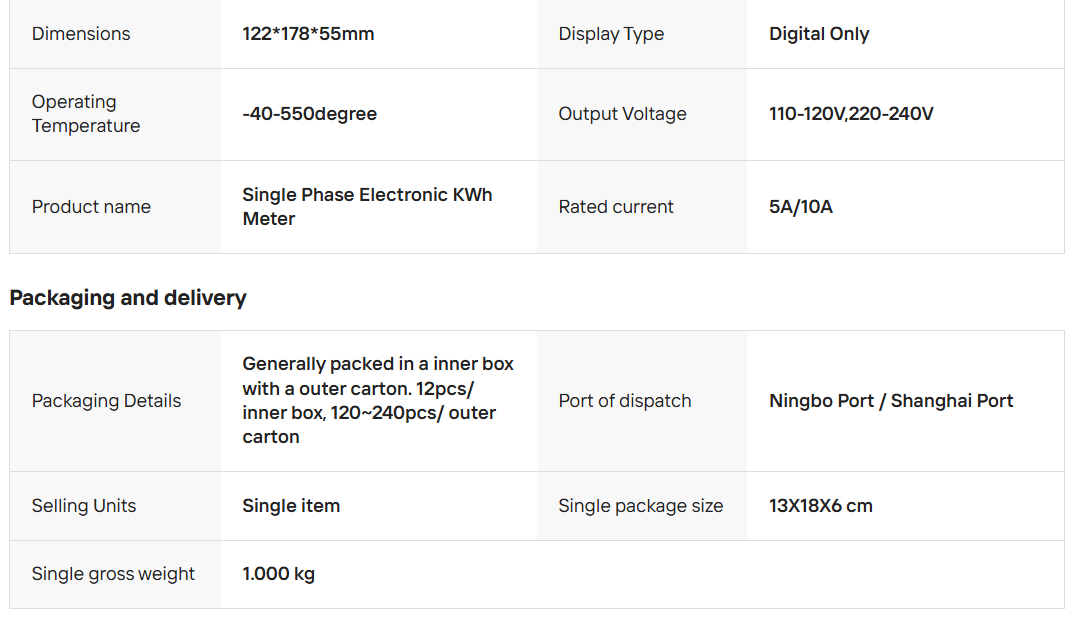The width and height of the screenshot is (1077, 618).
Task: Click the "Port of dispatch" label
Action: (x=625, y=401)
